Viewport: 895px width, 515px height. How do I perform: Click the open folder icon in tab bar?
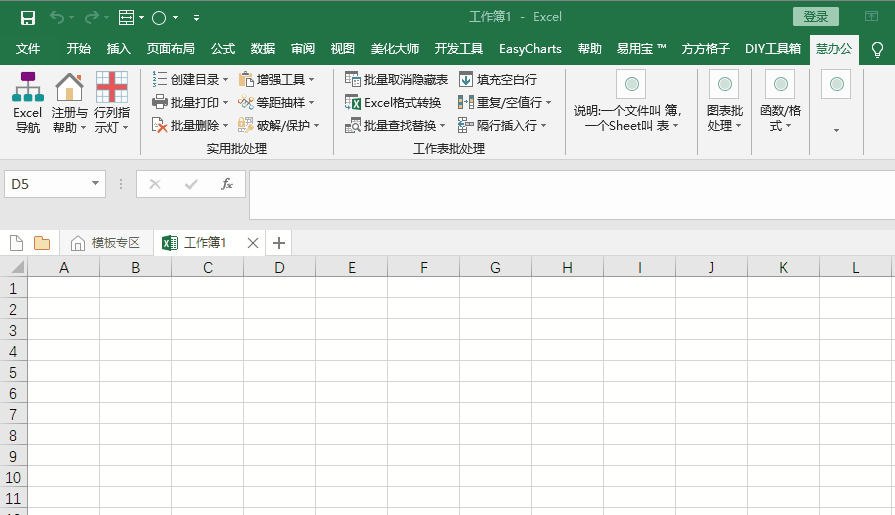[42, 243]
